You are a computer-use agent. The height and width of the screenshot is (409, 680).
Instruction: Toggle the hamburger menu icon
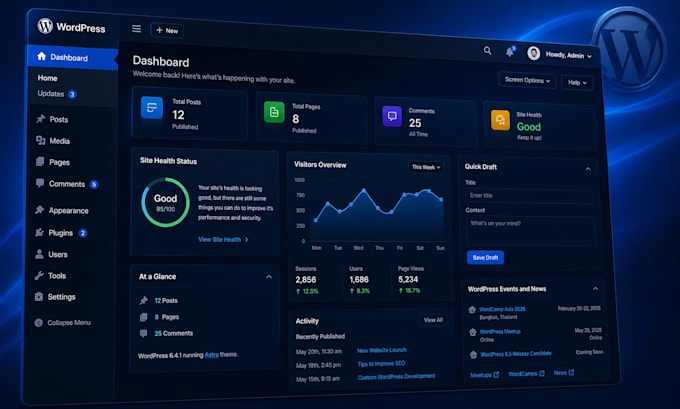click(x=137, y=29)
